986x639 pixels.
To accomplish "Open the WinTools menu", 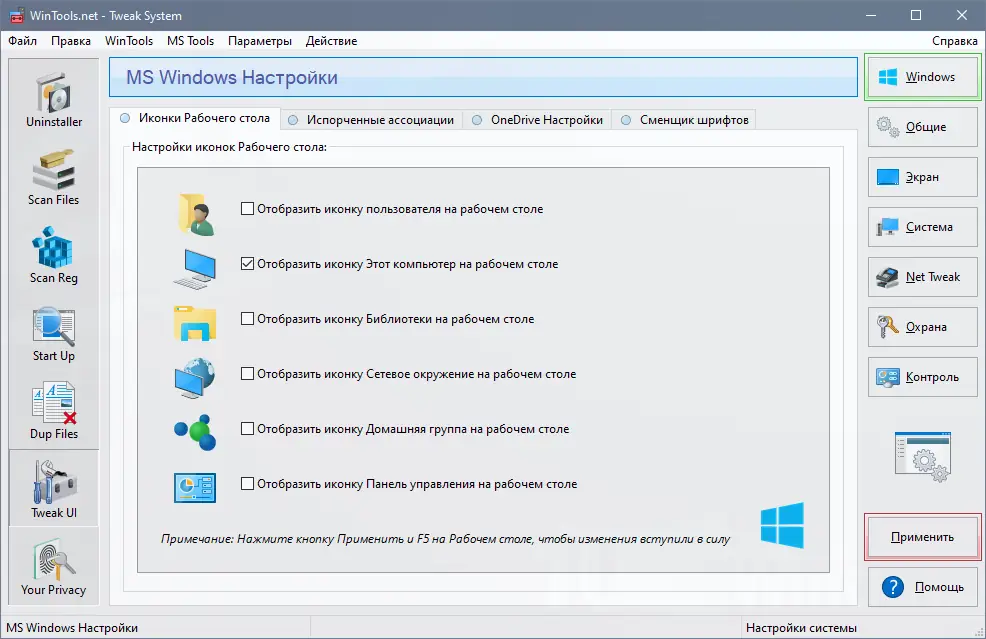I will 129,41.
